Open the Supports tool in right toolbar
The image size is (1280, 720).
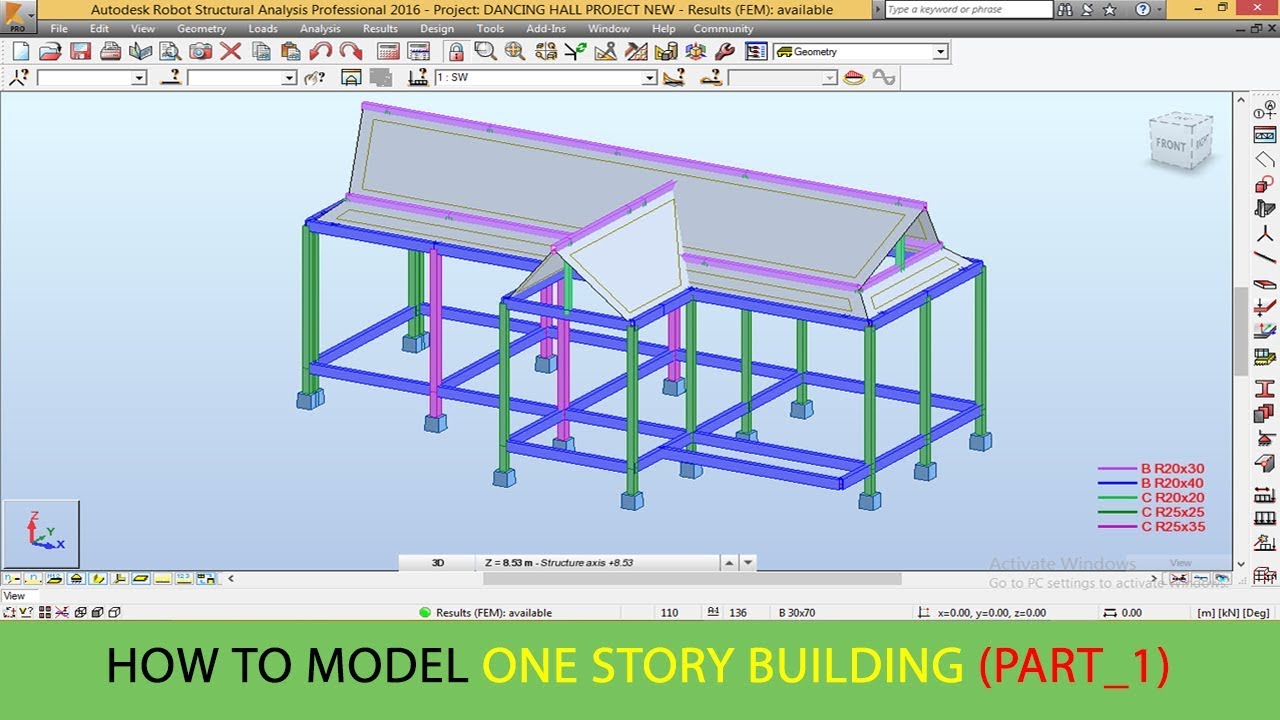coord(1265,439)
